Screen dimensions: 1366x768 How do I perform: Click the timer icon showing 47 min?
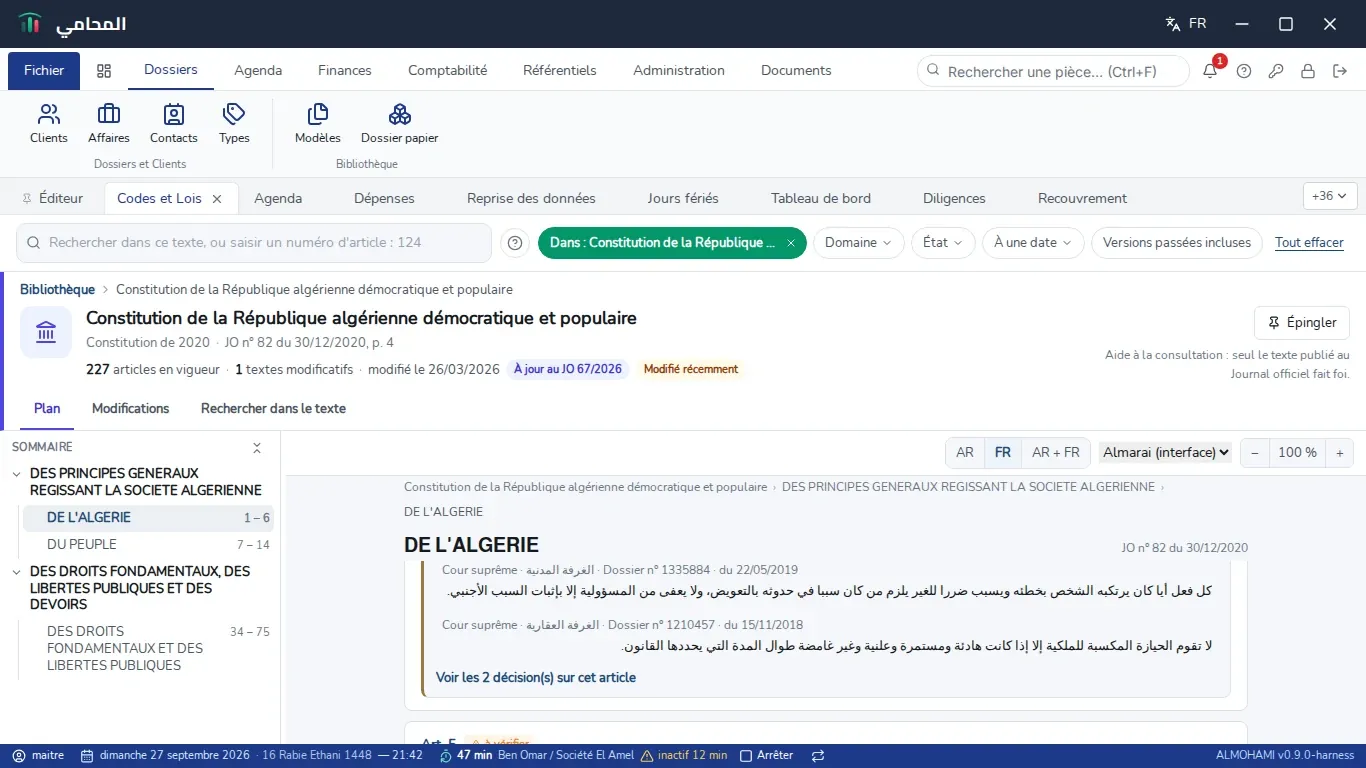(x=446, y=756)
